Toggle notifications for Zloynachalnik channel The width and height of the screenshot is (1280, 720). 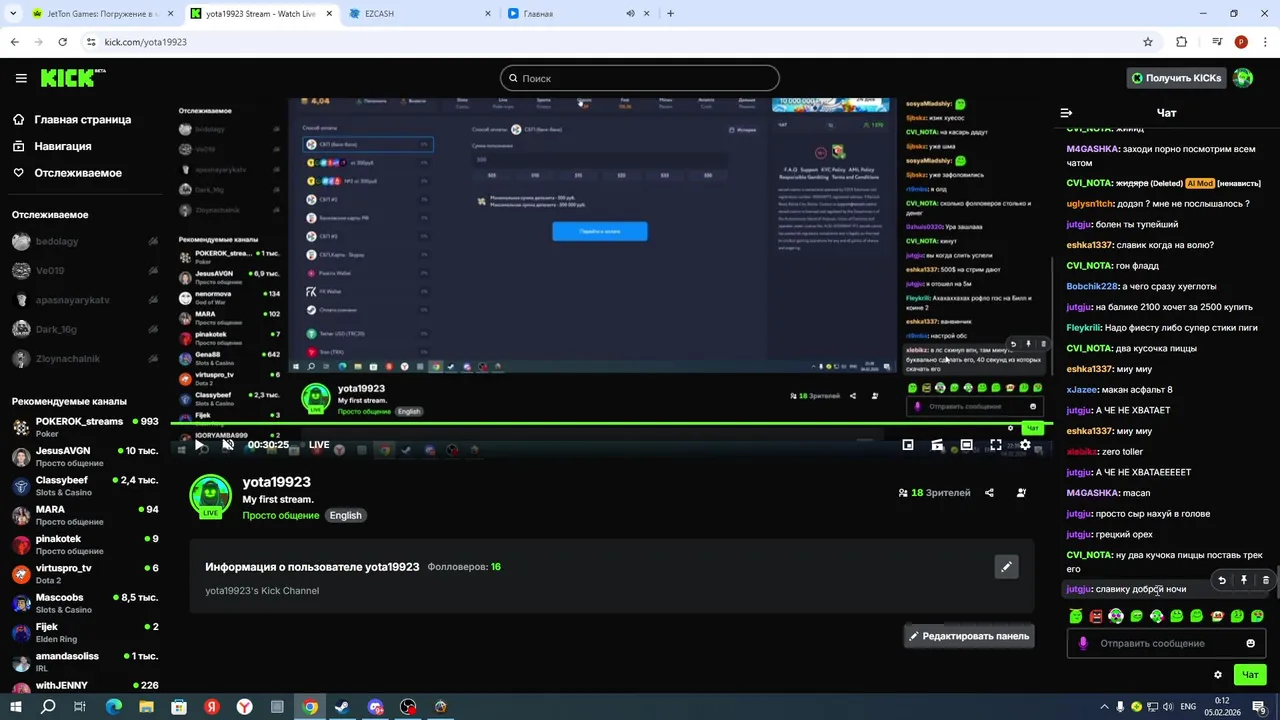(153, 358)
